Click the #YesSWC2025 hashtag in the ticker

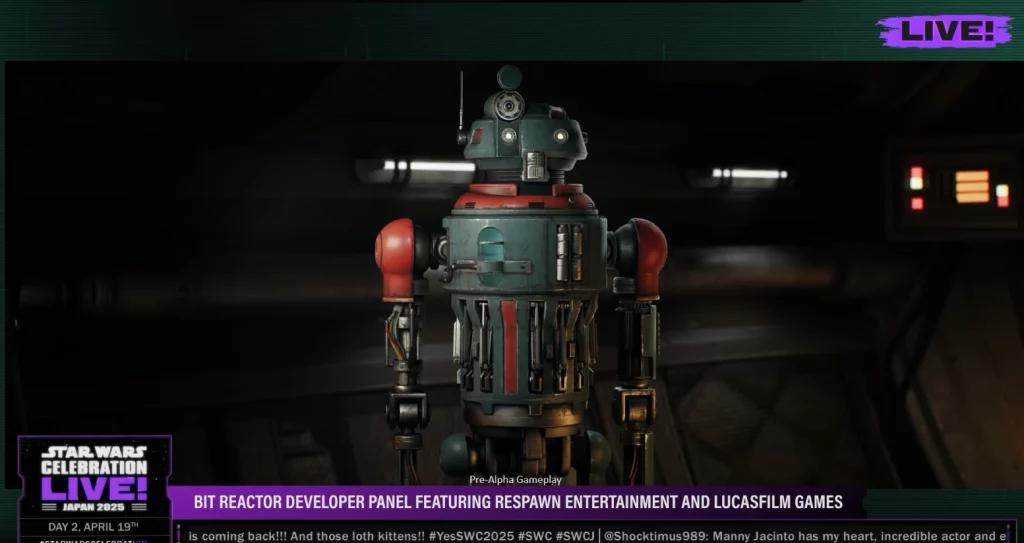(472, 536)
